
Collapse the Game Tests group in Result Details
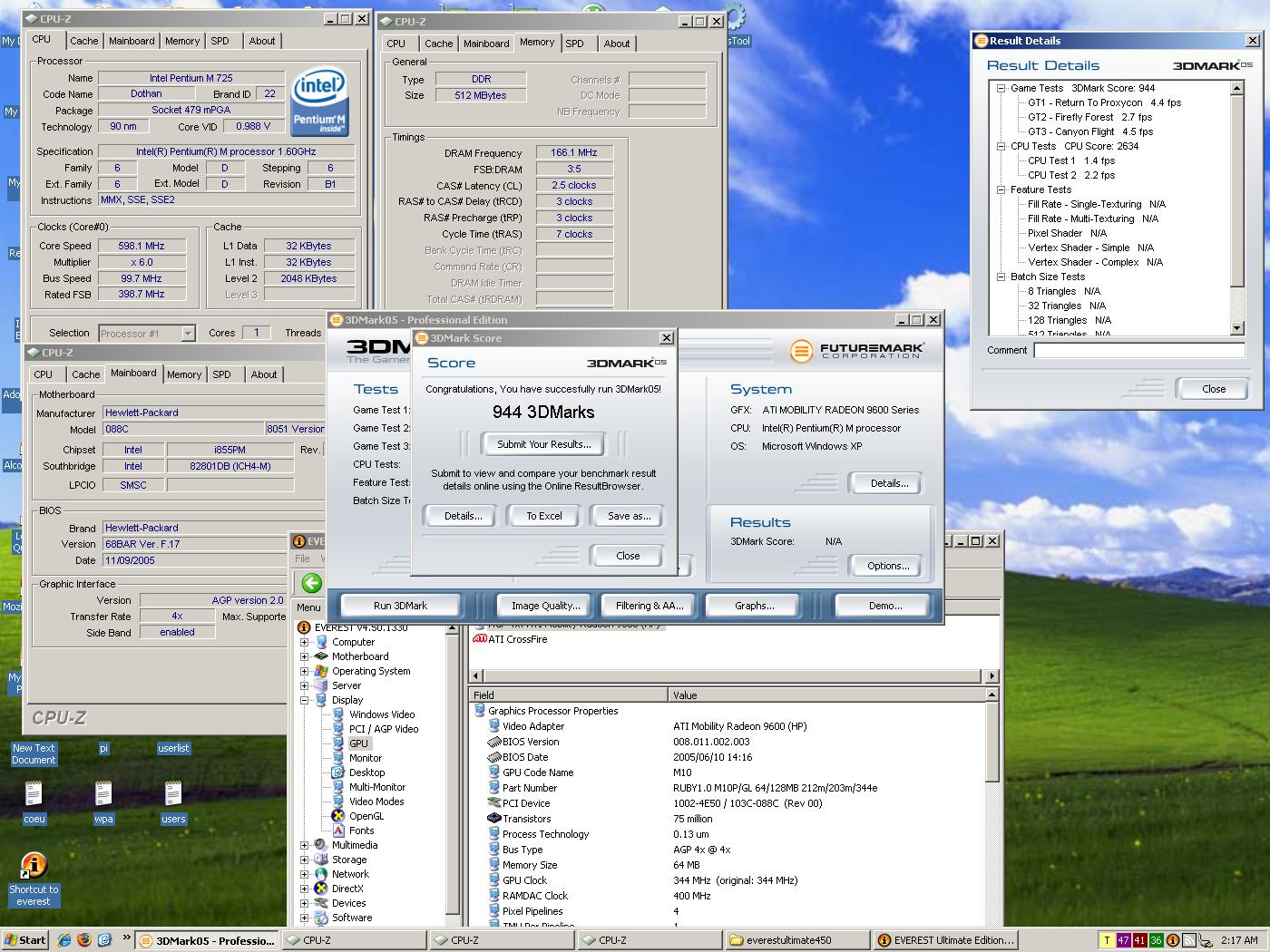(x=1001, y=88)
